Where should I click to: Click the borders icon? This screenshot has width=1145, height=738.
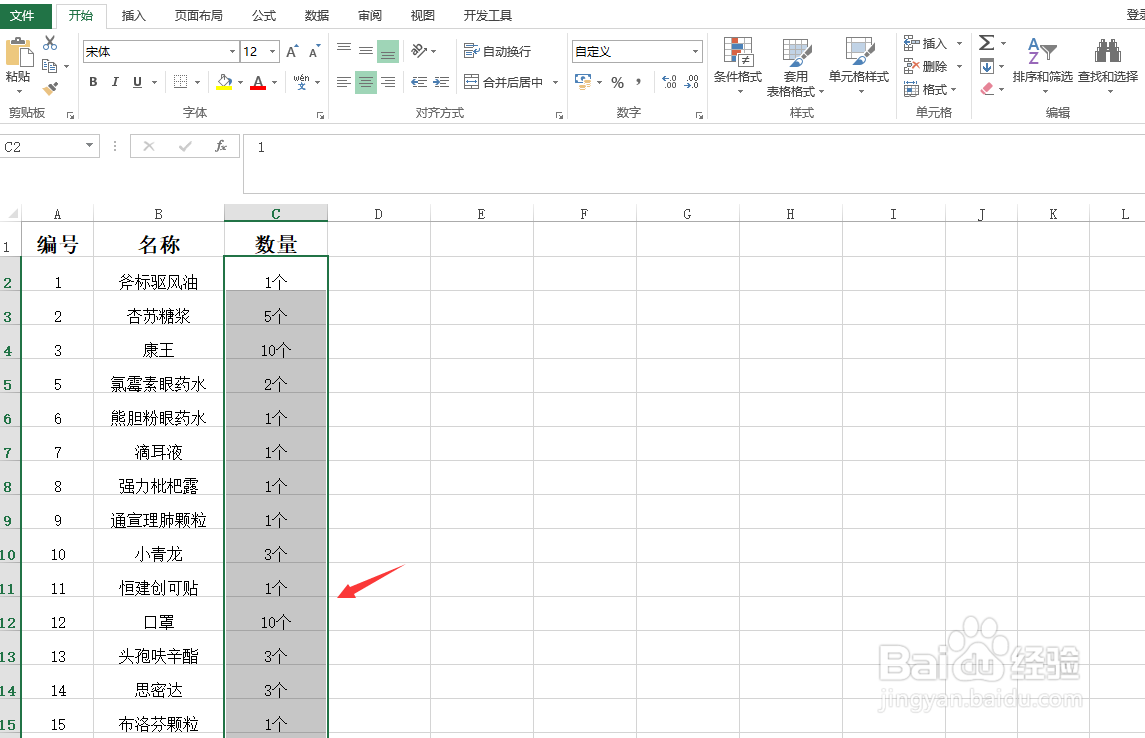point(180,82)
